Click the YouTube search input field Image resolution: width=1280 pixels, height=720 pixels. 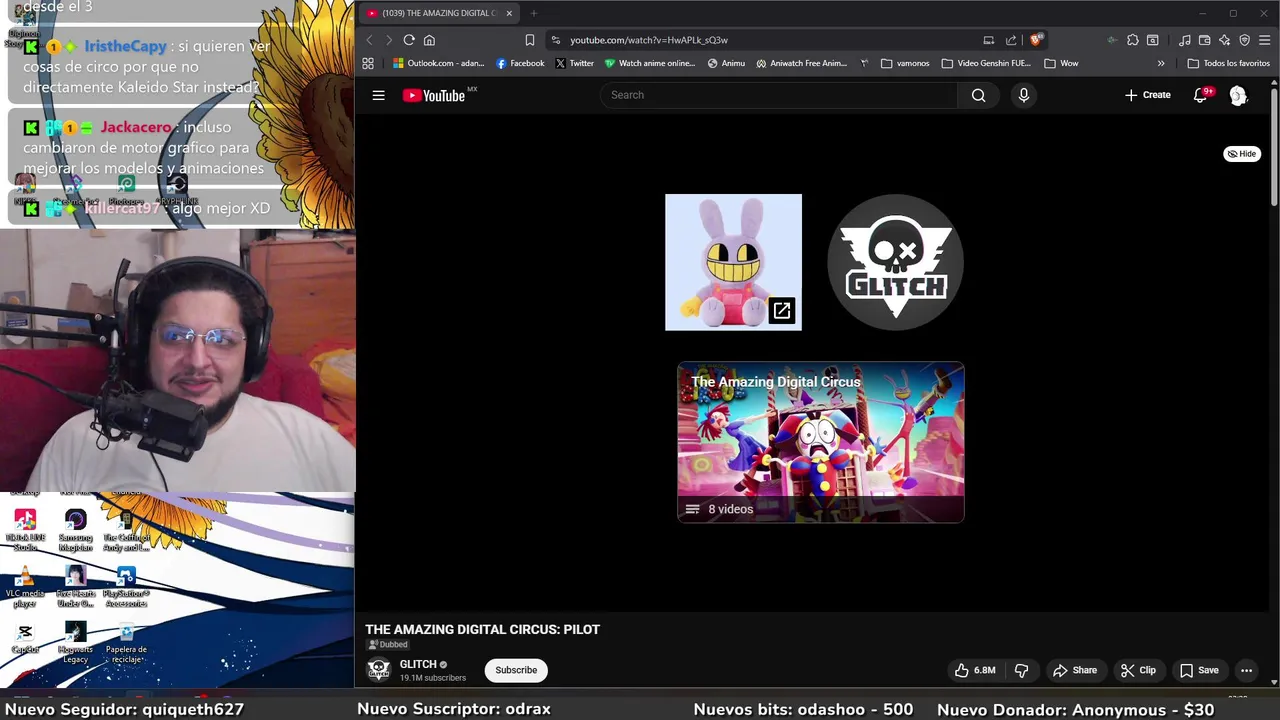pyautogui.click(x=780, y=95)
